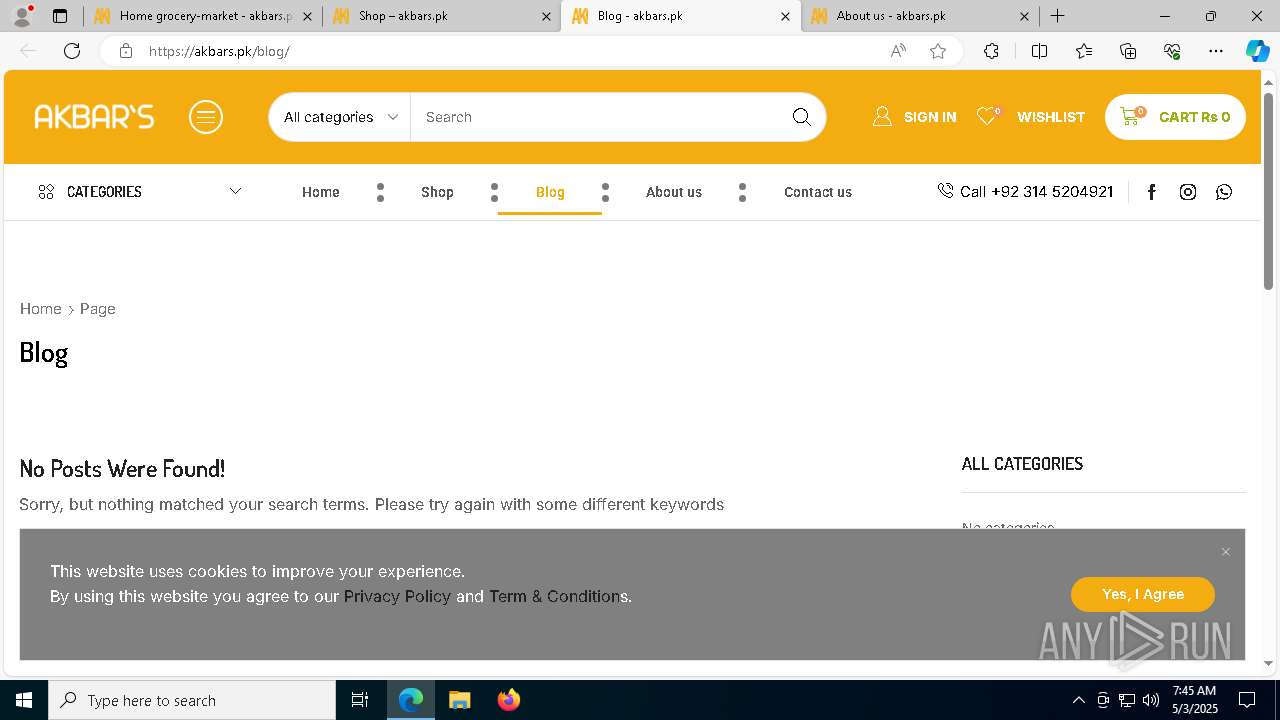
Task: Open the Instagram social icon
Action: point(1188,192)
